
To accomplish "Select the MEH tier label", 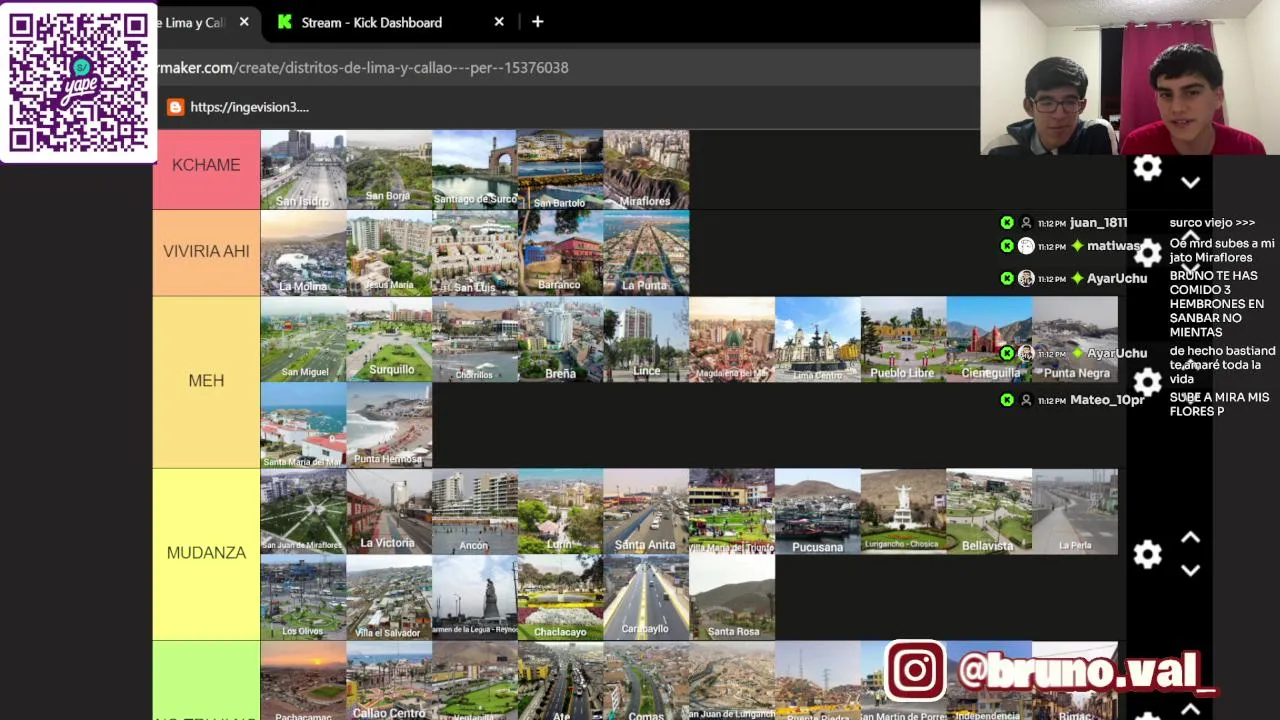I will tap(206, 381).
